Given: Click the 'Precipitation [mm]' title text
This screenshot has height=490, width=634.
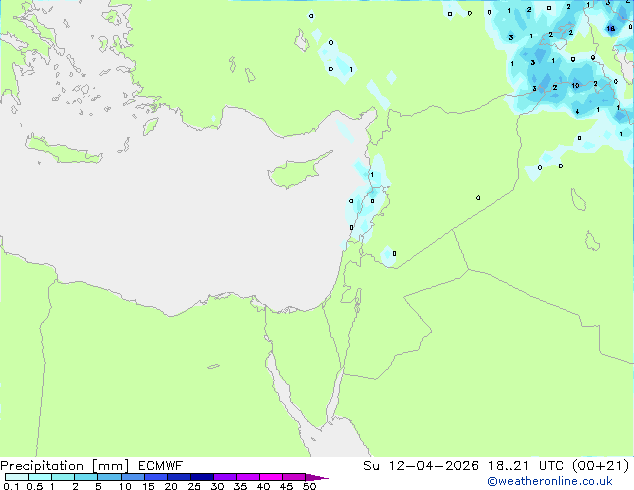Looking at the screenshot, I should tap(65, 466).
